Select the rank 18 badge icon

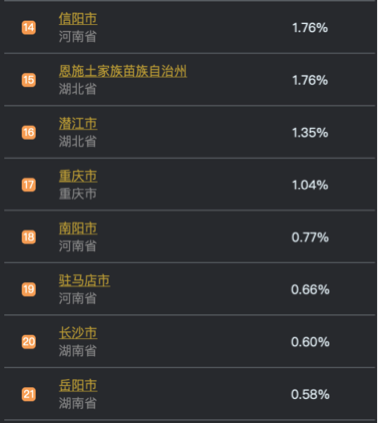[29, 237]
